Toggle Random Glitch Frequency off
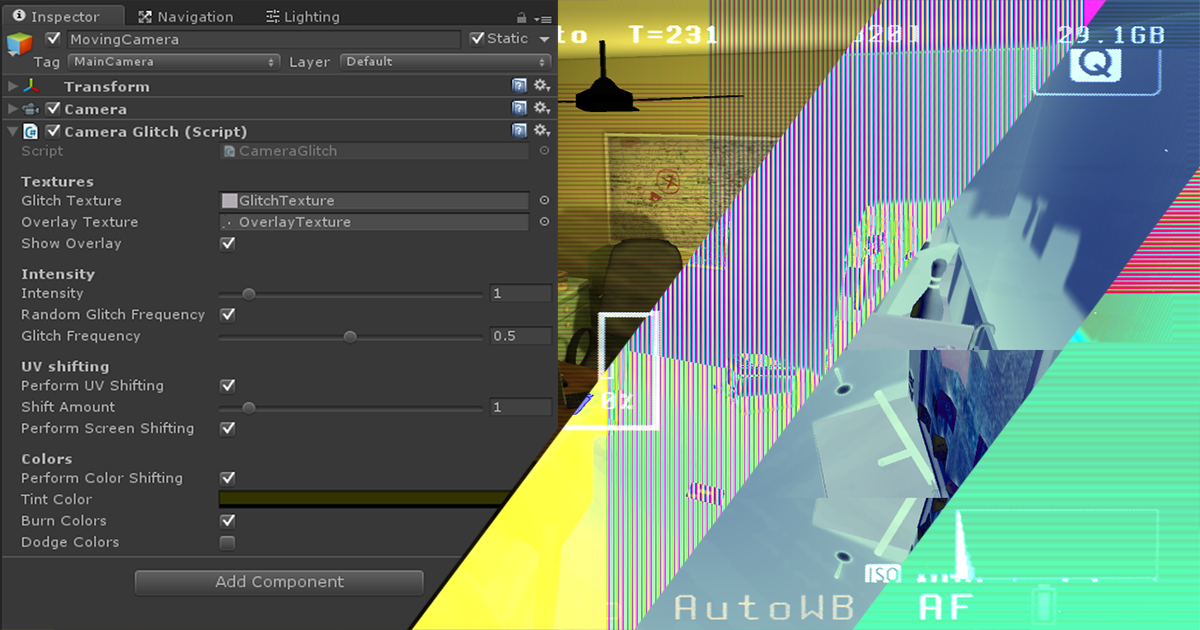This screenshot has height=630, width=1200. pyautogui.click(x=227, y=314)
